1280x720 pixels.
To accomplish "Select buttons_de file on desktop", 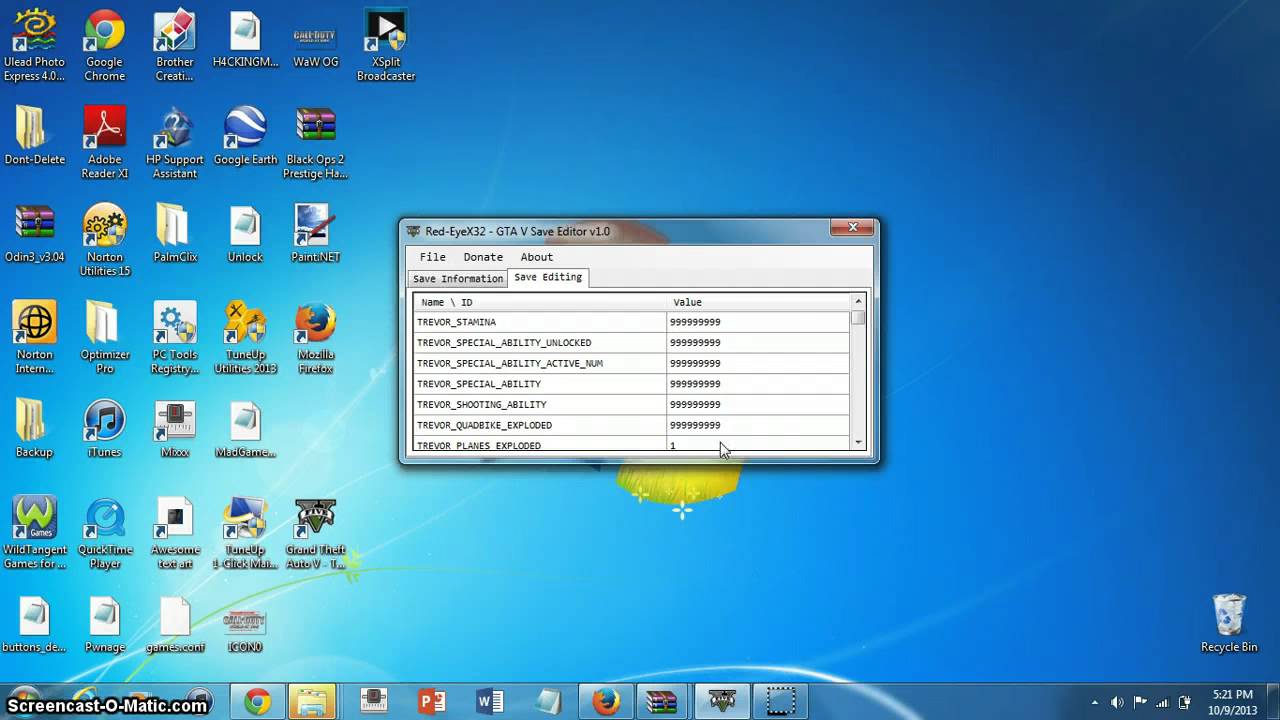I will click(35, 623).
